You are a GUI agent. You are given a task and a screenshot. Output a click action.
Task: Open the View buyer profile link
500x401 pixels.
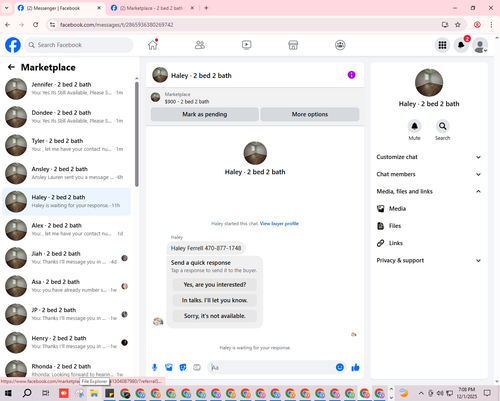pyautogui.click(x=279, y=224)
